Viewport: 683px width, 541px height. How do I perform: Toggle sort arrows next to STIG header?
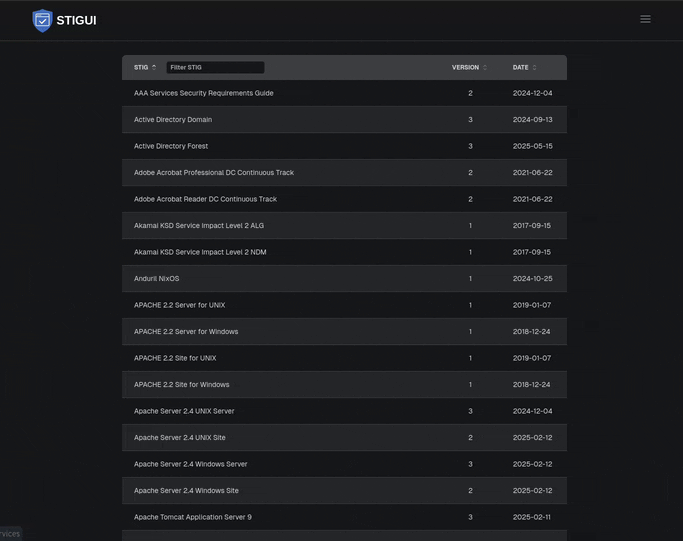[154, 68]
